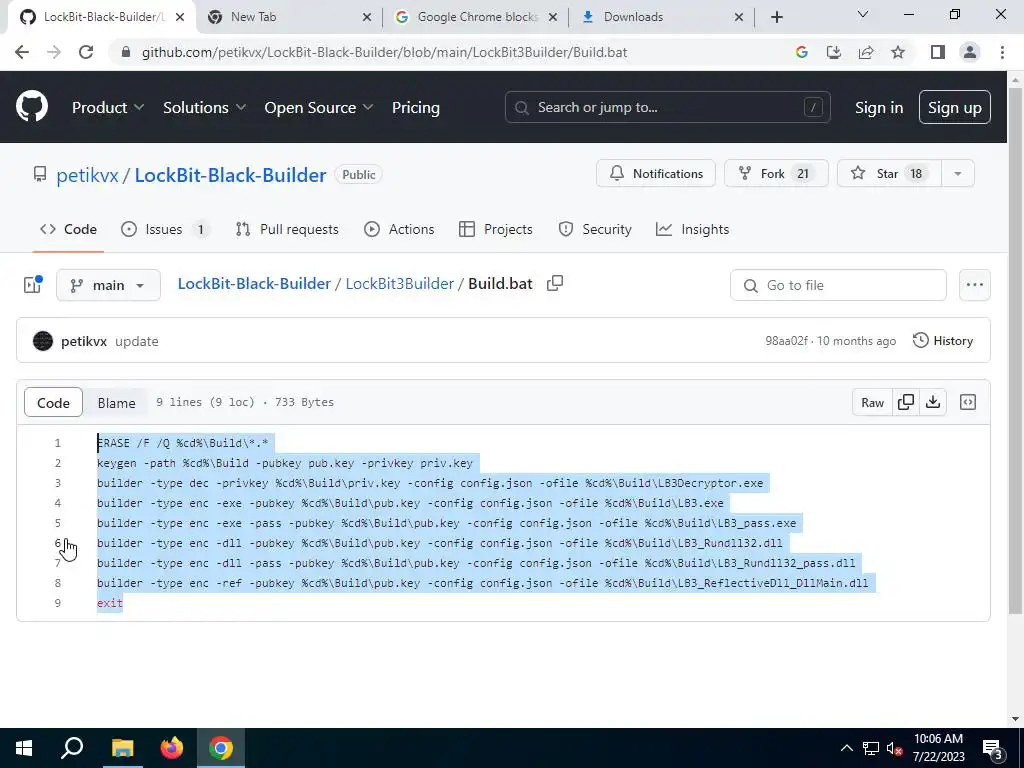Expand the file tree side panel icon
1024x768 pixels.
point(33,285)
